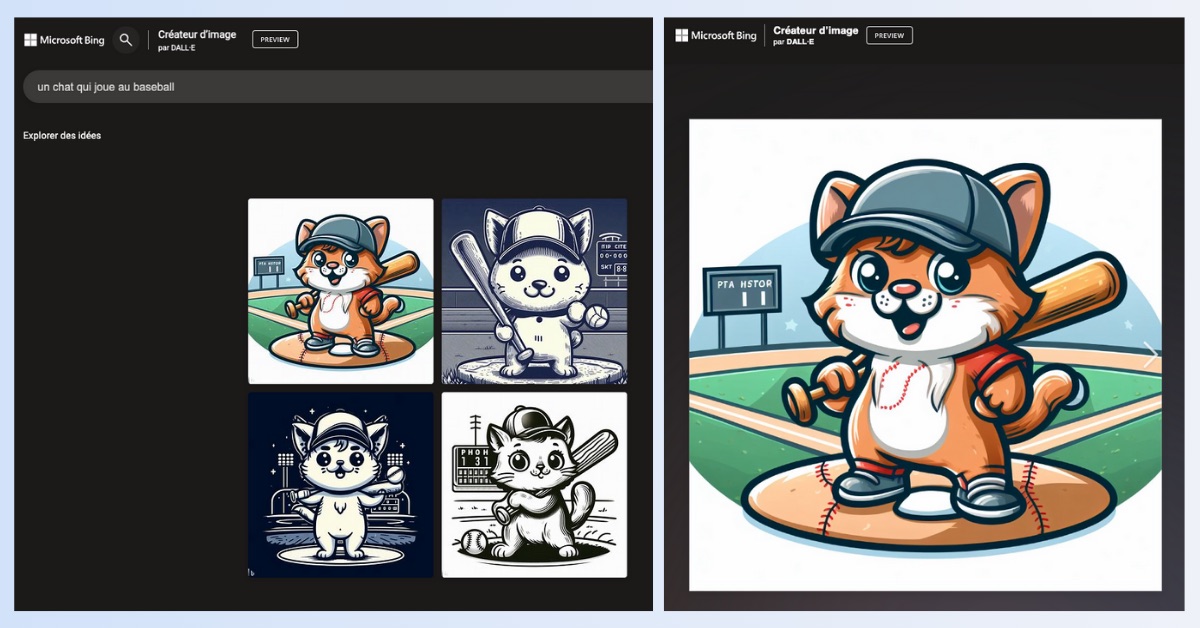Click the PREVIEW badge in right panel header
The image size is (1200, 628).
889,36
